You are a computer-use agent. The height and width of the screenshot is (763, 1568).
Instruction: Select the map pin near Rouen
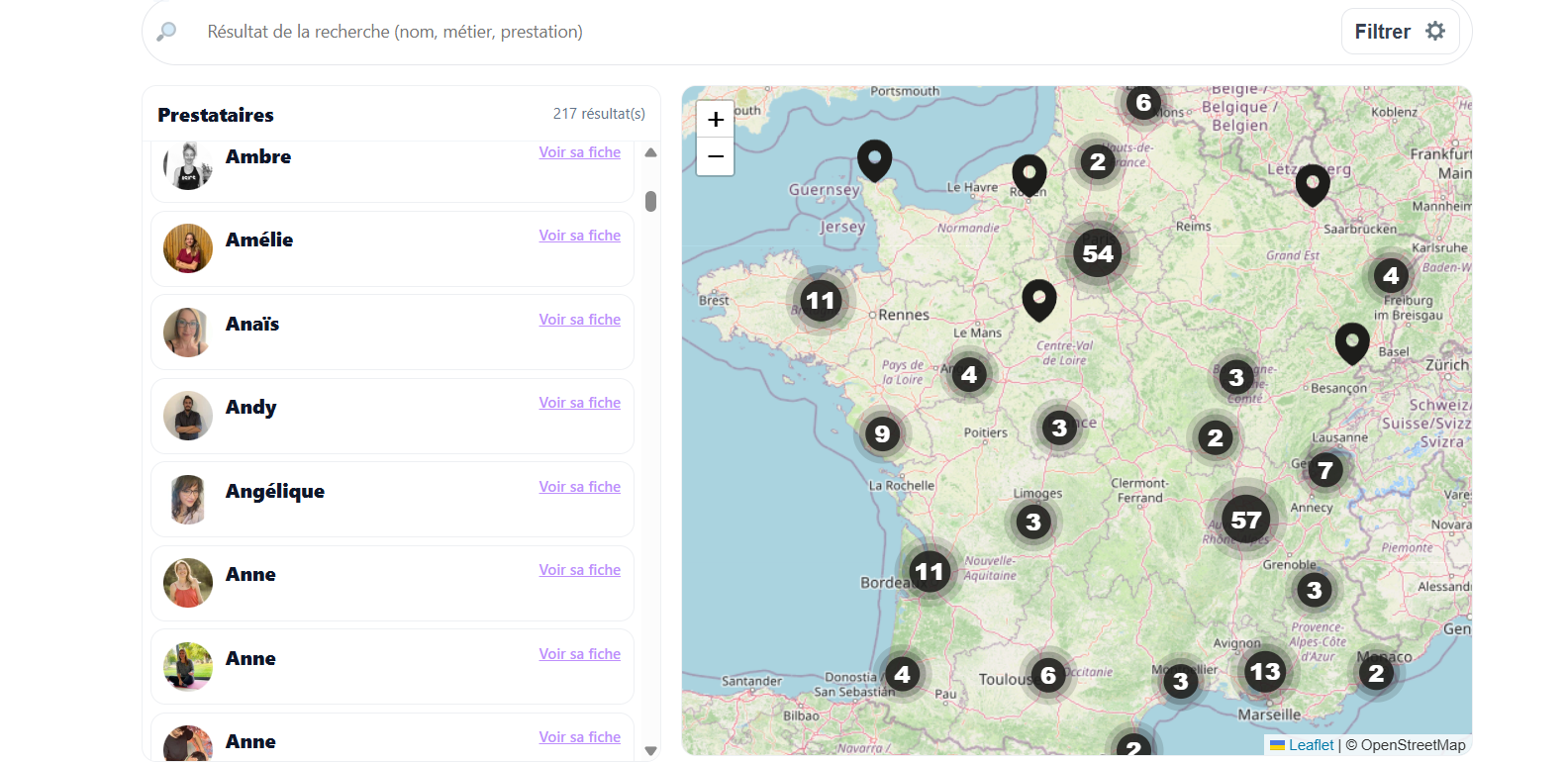click(x=1029, y=176)
